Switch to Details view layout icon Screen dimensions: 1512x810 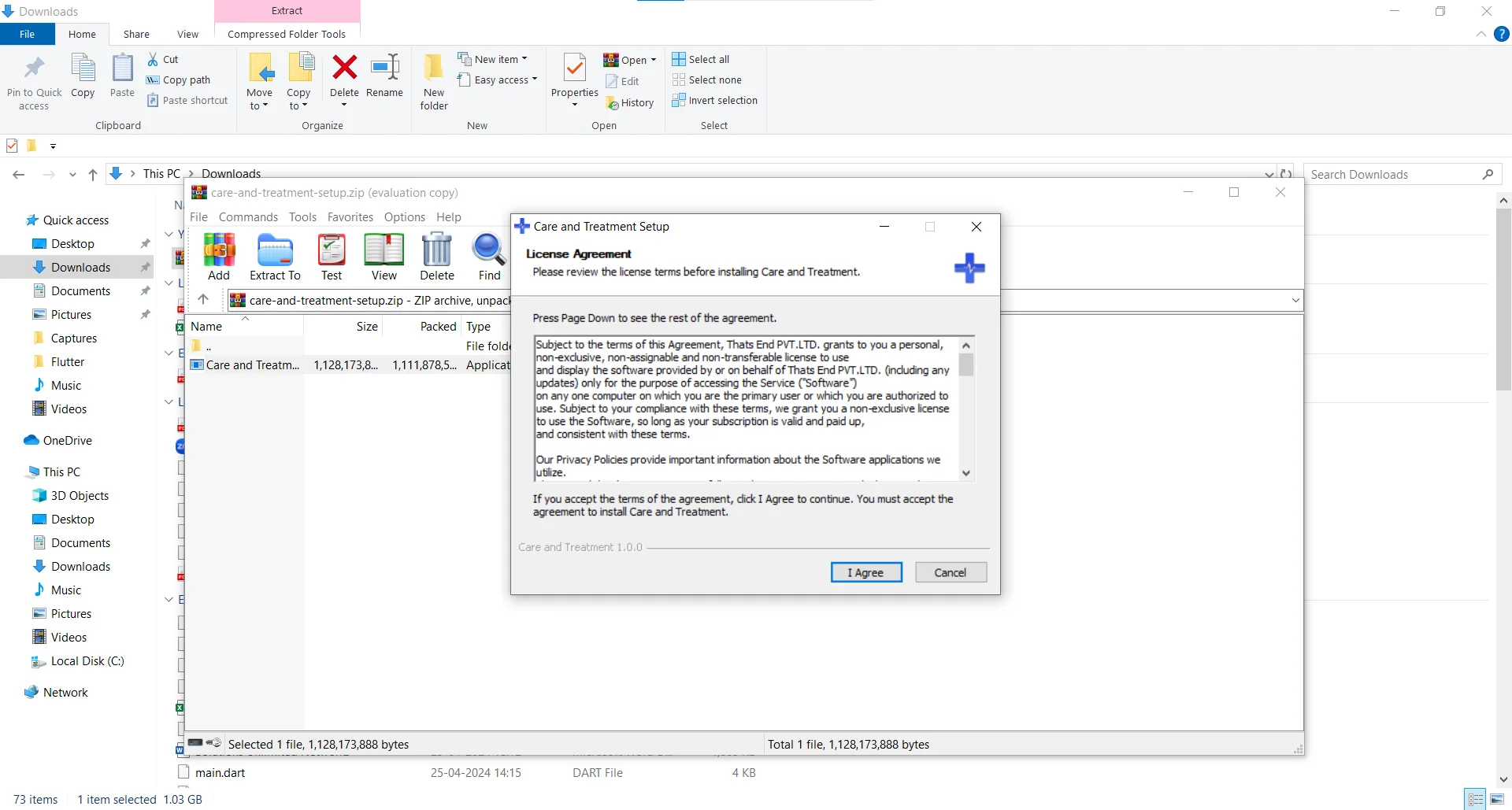point(1476,799)
